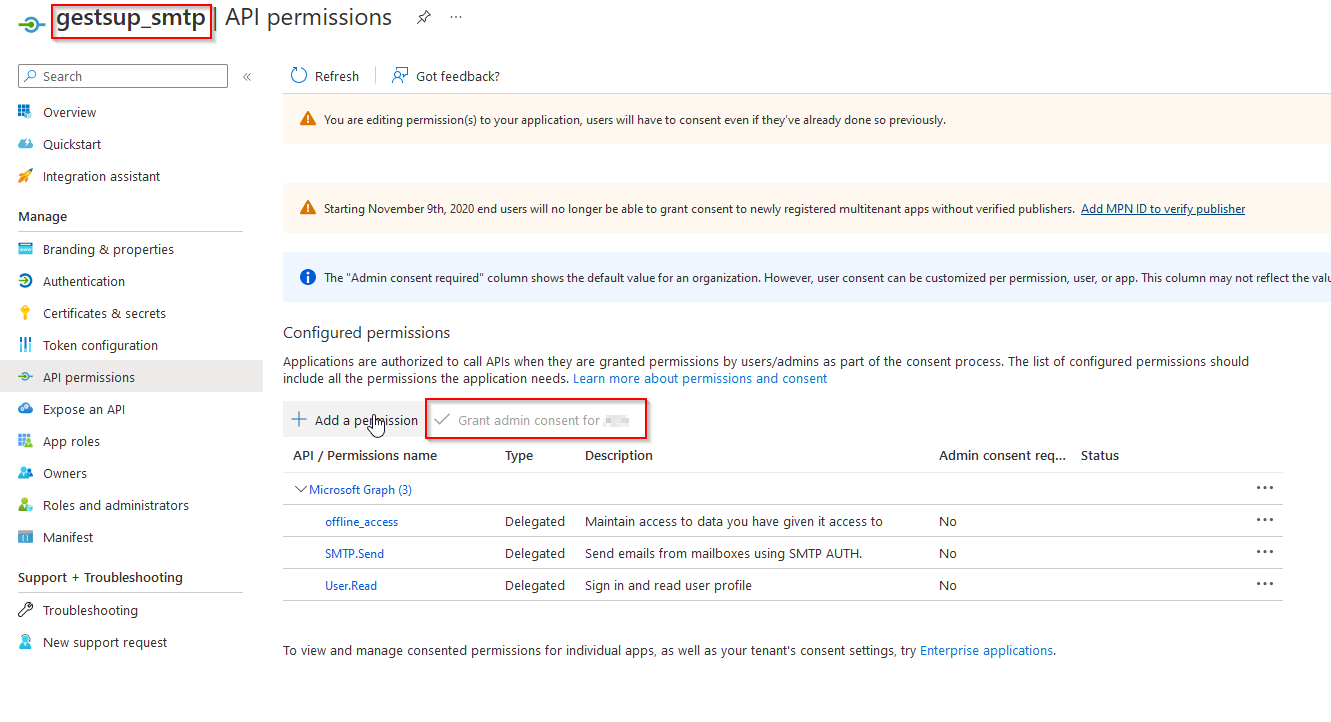Image resolution: width=1331 pixels, height=722 pixels.
Task: Click the API permissions sidebar icon
Action: (x=26, y=377)
